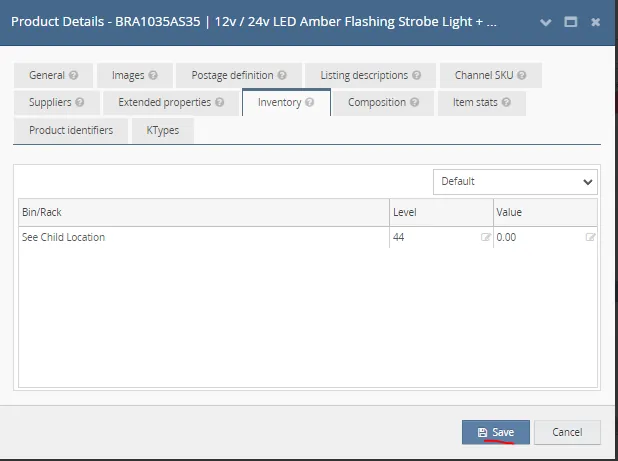Screen dimensions: 618x461
Task: Switch to the KTypes tab
Action: click(163, 130)
